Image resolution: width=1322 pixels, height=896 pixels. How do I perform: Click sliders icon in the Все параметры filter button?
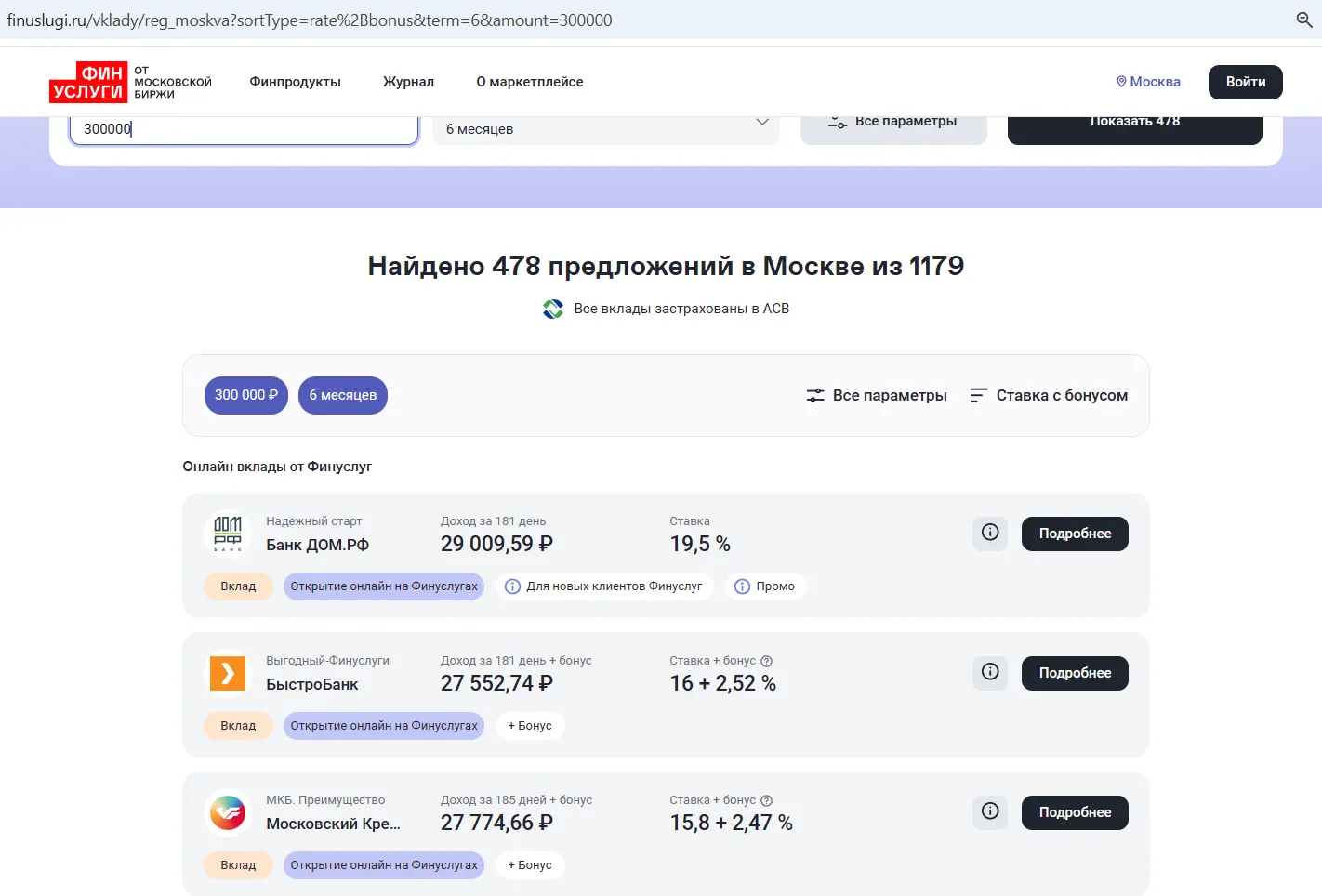pyautogui.click(x=837, y=122)
